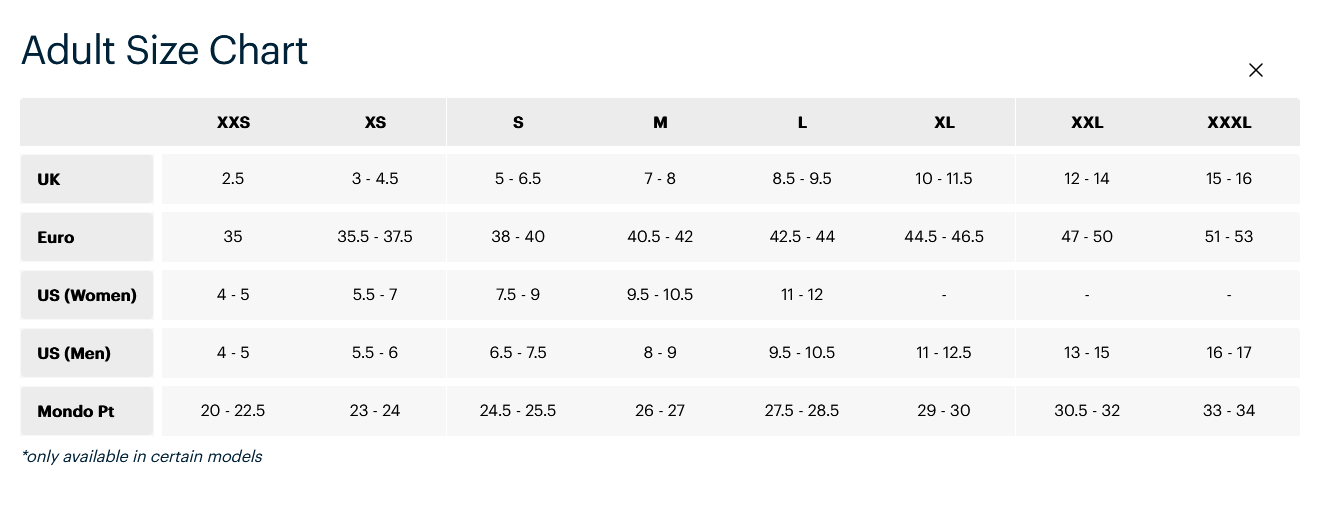Click the UK row label
Image resolution: width=1327 pixels, height=511 pixels.
(x=49, y=180)
